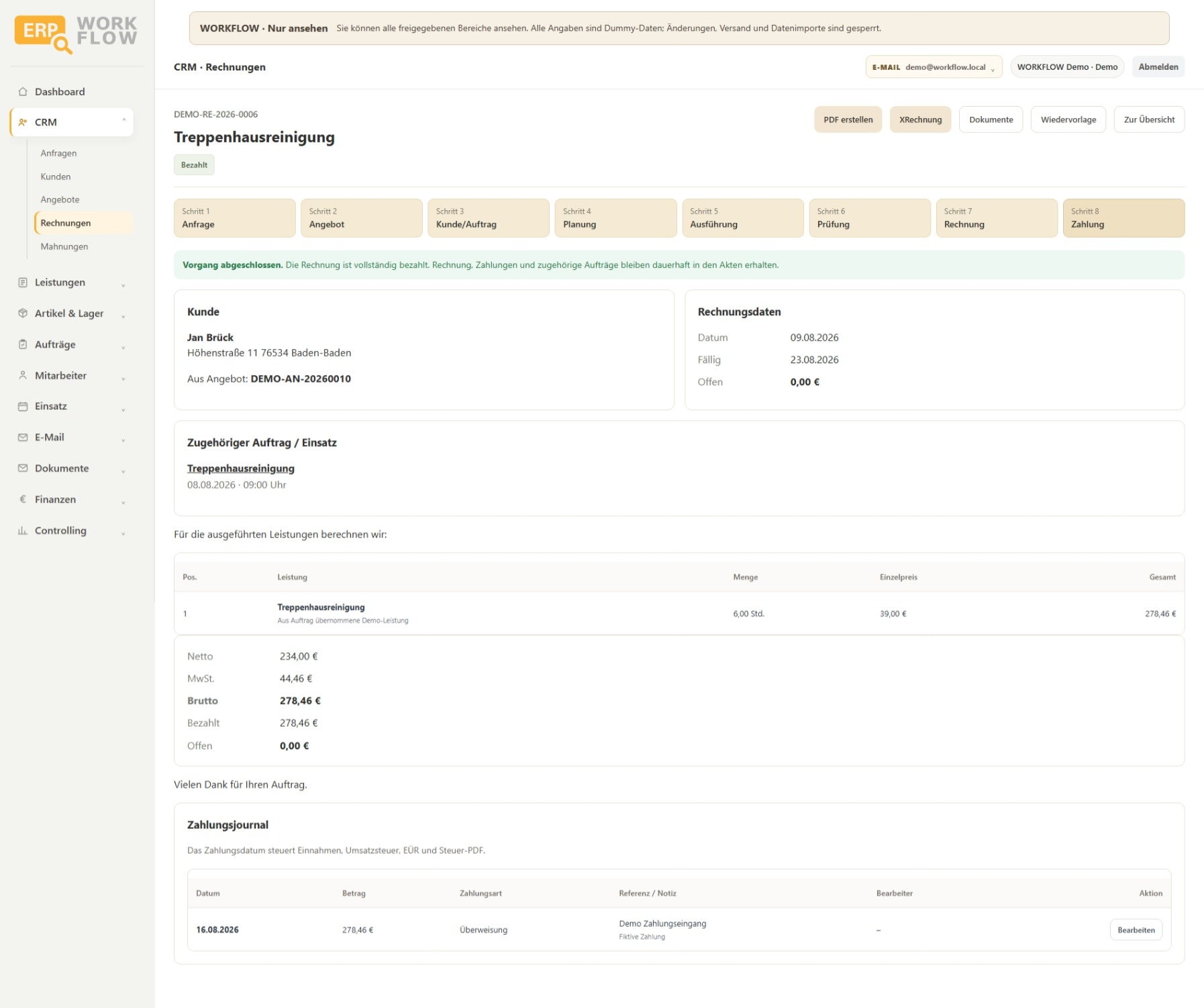Viewport: 1204px width, 1008px height.
Task: Expand the Leistungen menu chevron
Action: [x=123, y=285]
